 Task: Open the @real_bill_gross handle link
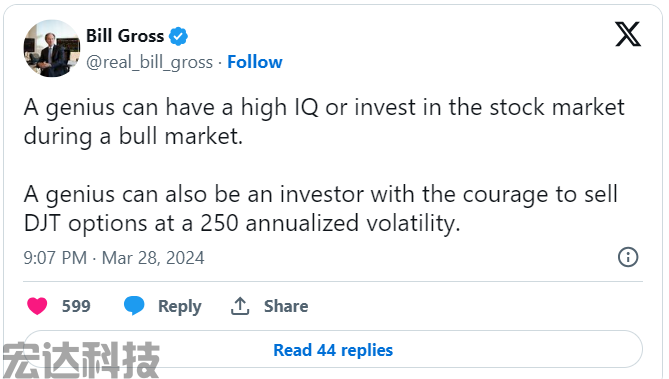tap(149, 62)
